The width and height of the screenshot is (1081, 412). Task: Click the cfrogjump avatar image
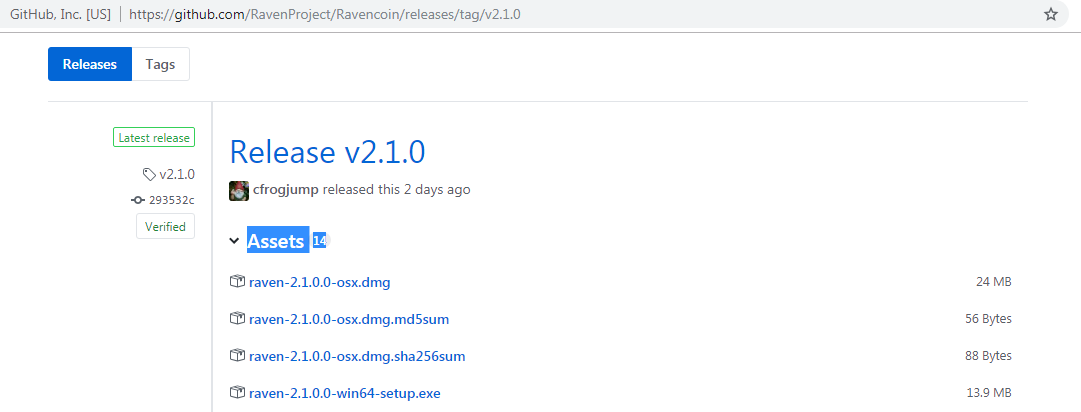click(239, 191)
